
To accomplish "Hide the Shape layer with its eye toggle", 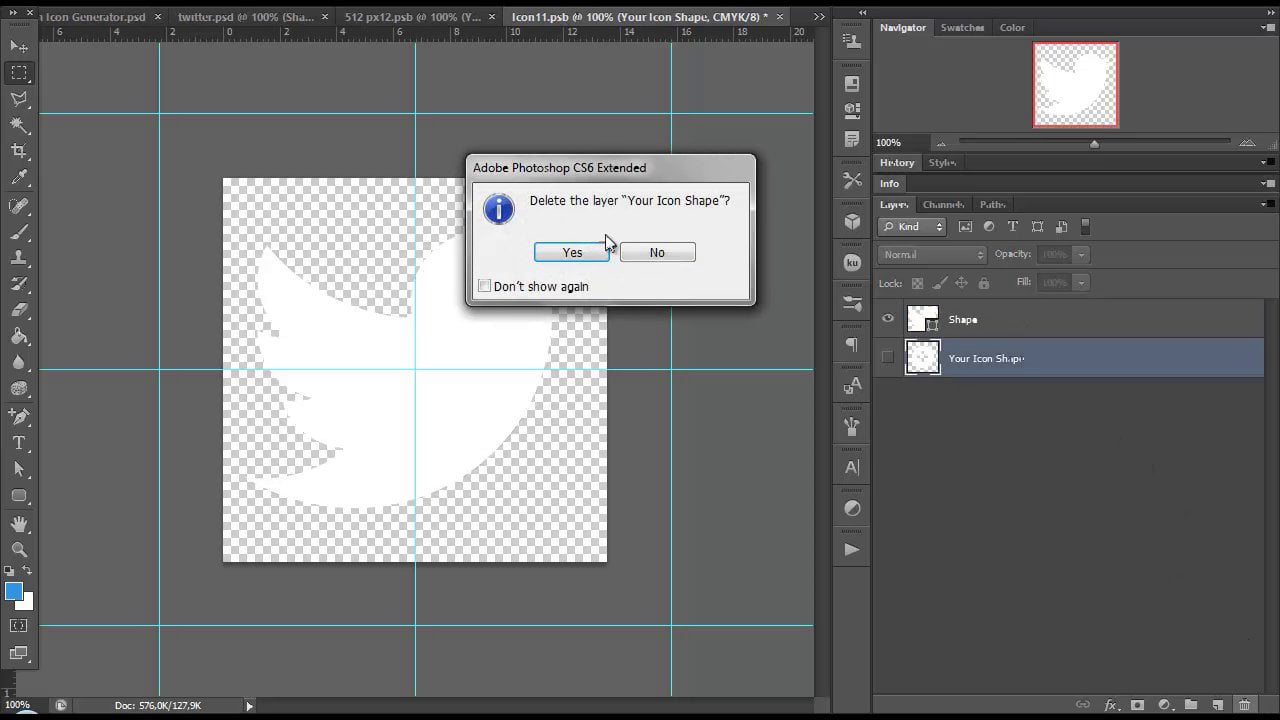I will click(887, 319).
